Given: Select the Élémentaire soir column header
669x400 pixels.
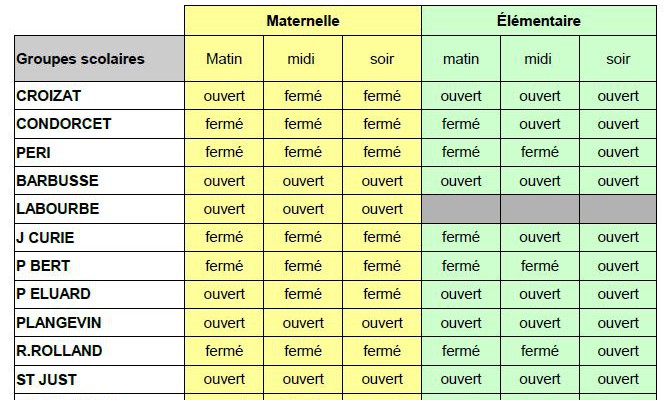Looking at the screenshot, I should pos(618,58).
